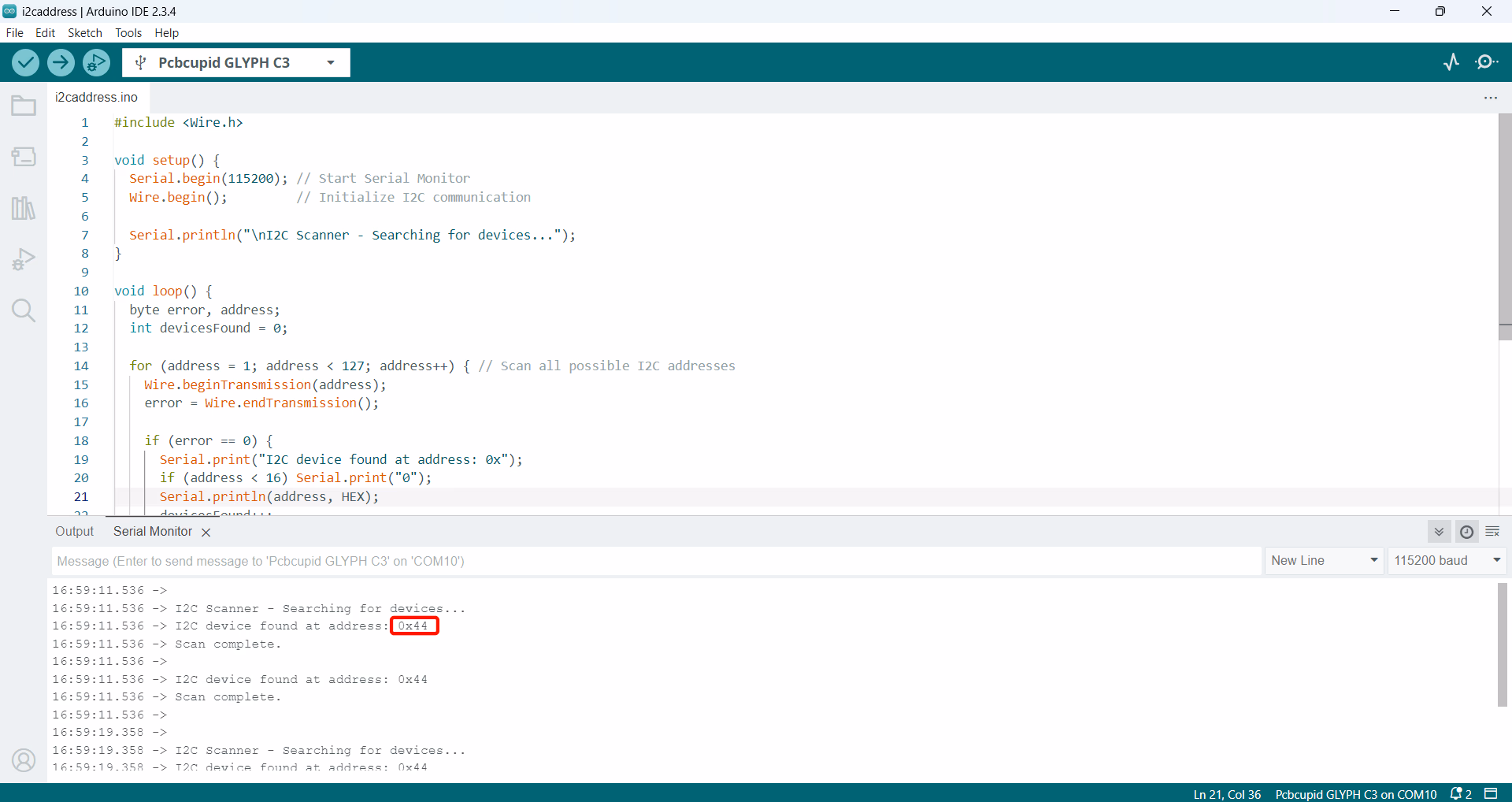Change the New Line line ending dropdown

[1324, 560]
